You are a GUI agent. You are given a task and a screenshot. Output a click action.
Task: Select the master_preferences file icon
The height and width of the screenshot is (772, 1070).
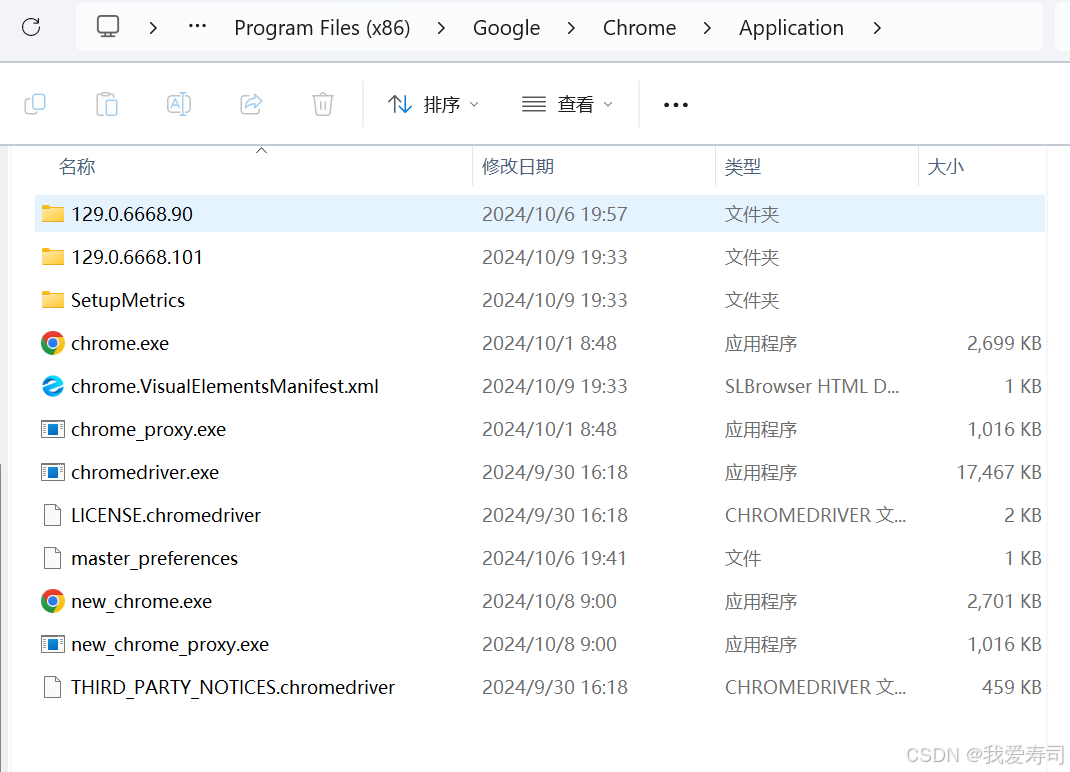point(53,558)
